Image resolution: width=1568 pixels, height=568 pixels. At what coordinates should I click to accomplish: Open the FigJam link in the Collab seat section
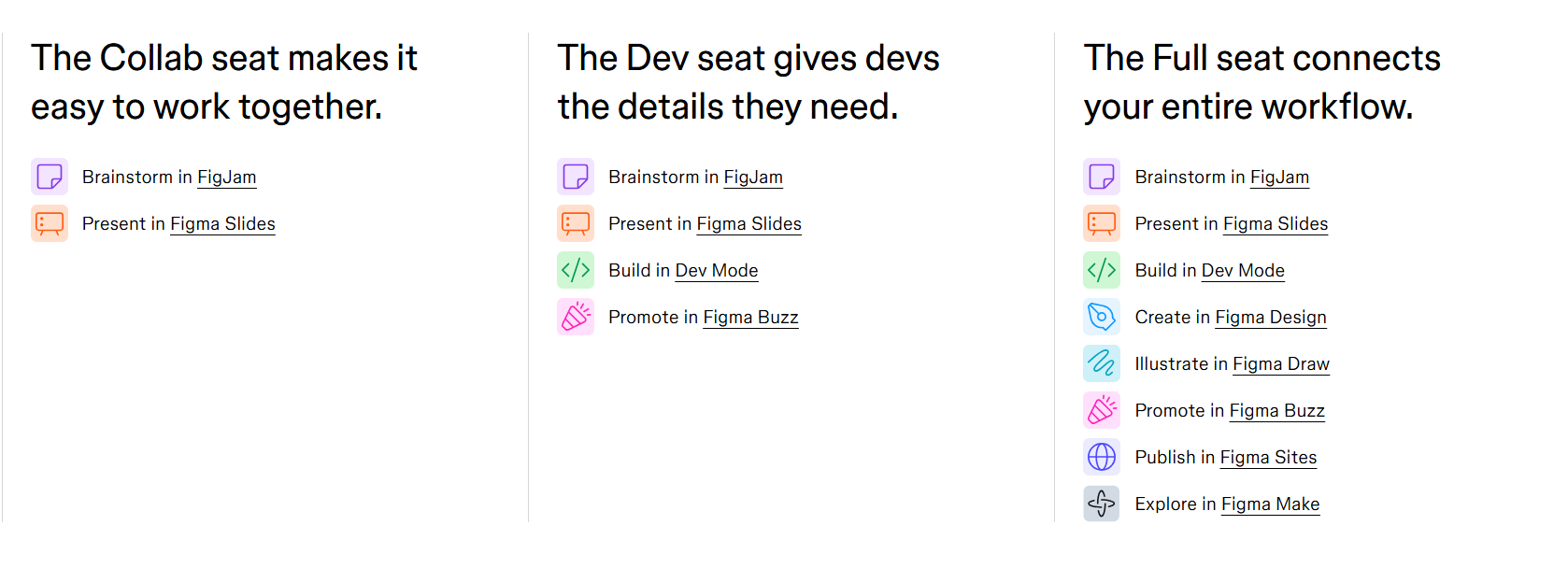[227, 177]
